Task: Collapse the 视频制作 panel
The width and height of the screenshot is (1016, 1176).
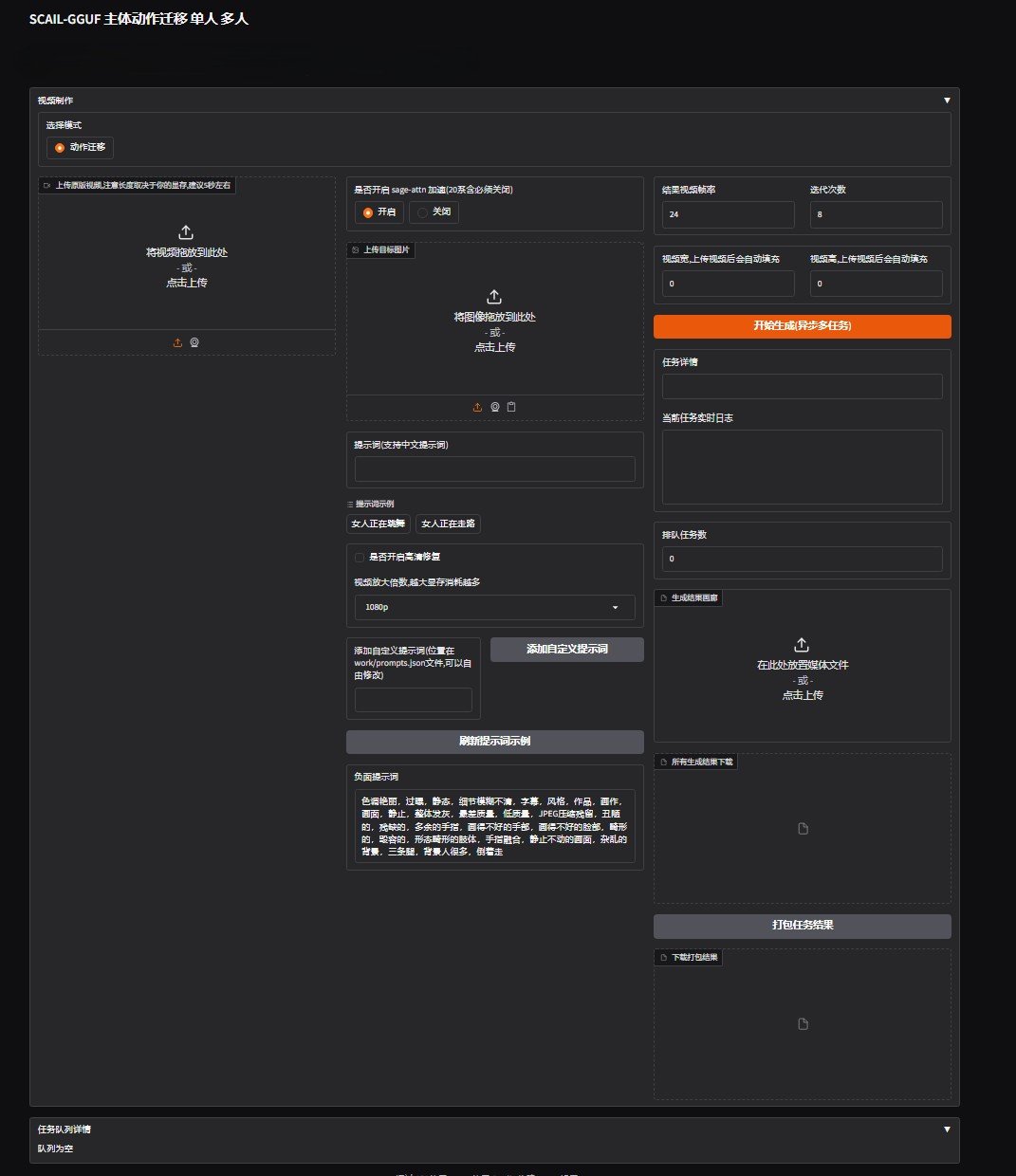Action: pyautogui.click(x=946, y=101)
